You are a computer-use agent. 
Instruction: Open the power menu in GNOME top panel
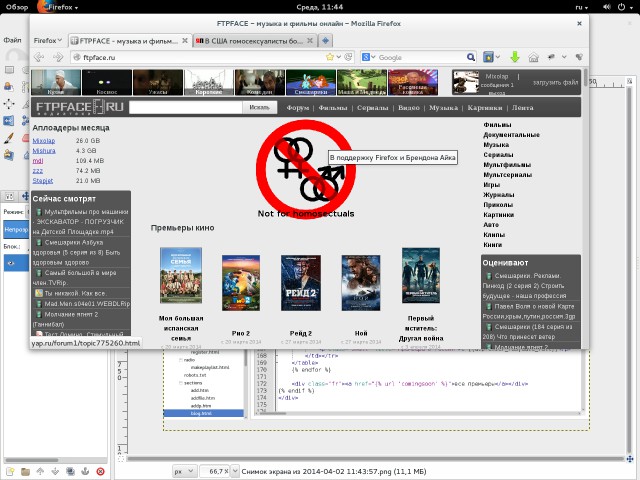pos(624,7)
